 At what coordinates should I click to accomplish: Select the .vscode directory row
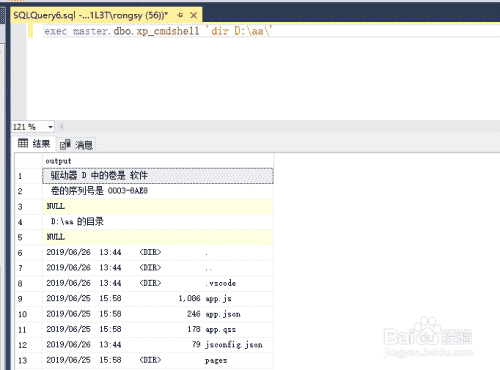(158, 283)
